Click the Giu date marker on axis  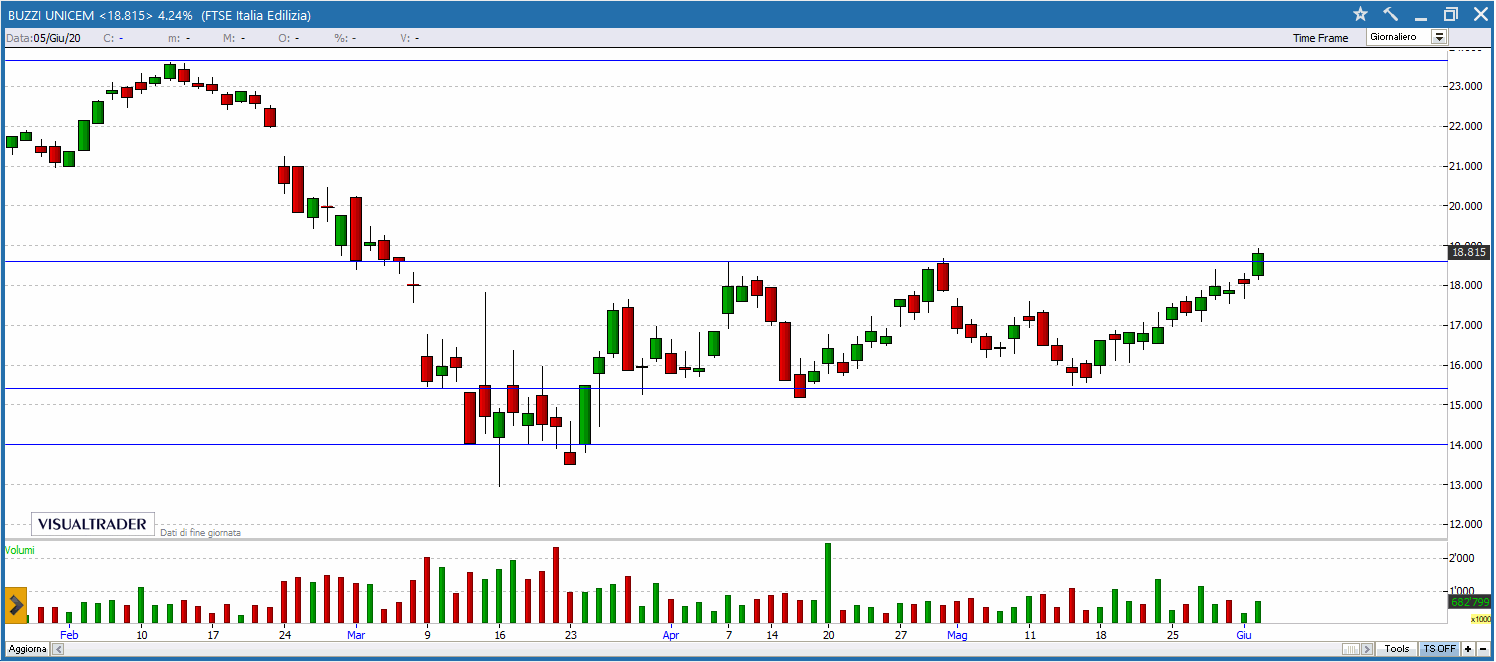[1244, 635]
